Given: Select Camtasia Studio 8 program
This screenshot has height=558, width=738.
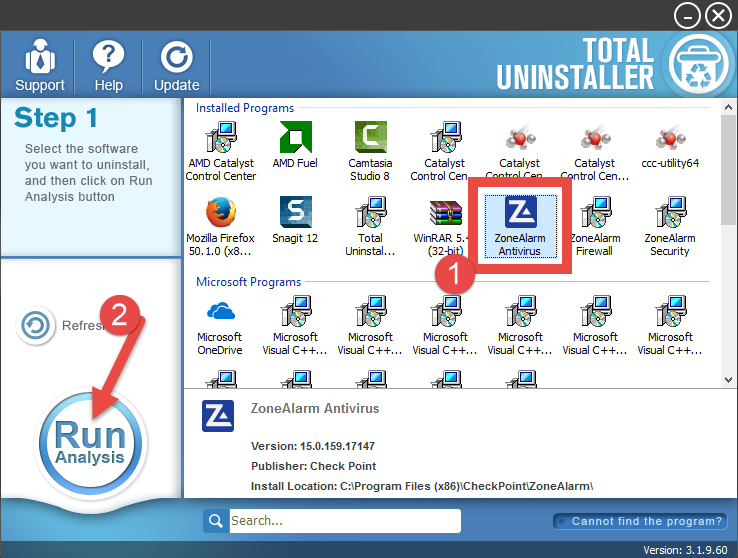Looking at the screenshot, I should [370, 151].
